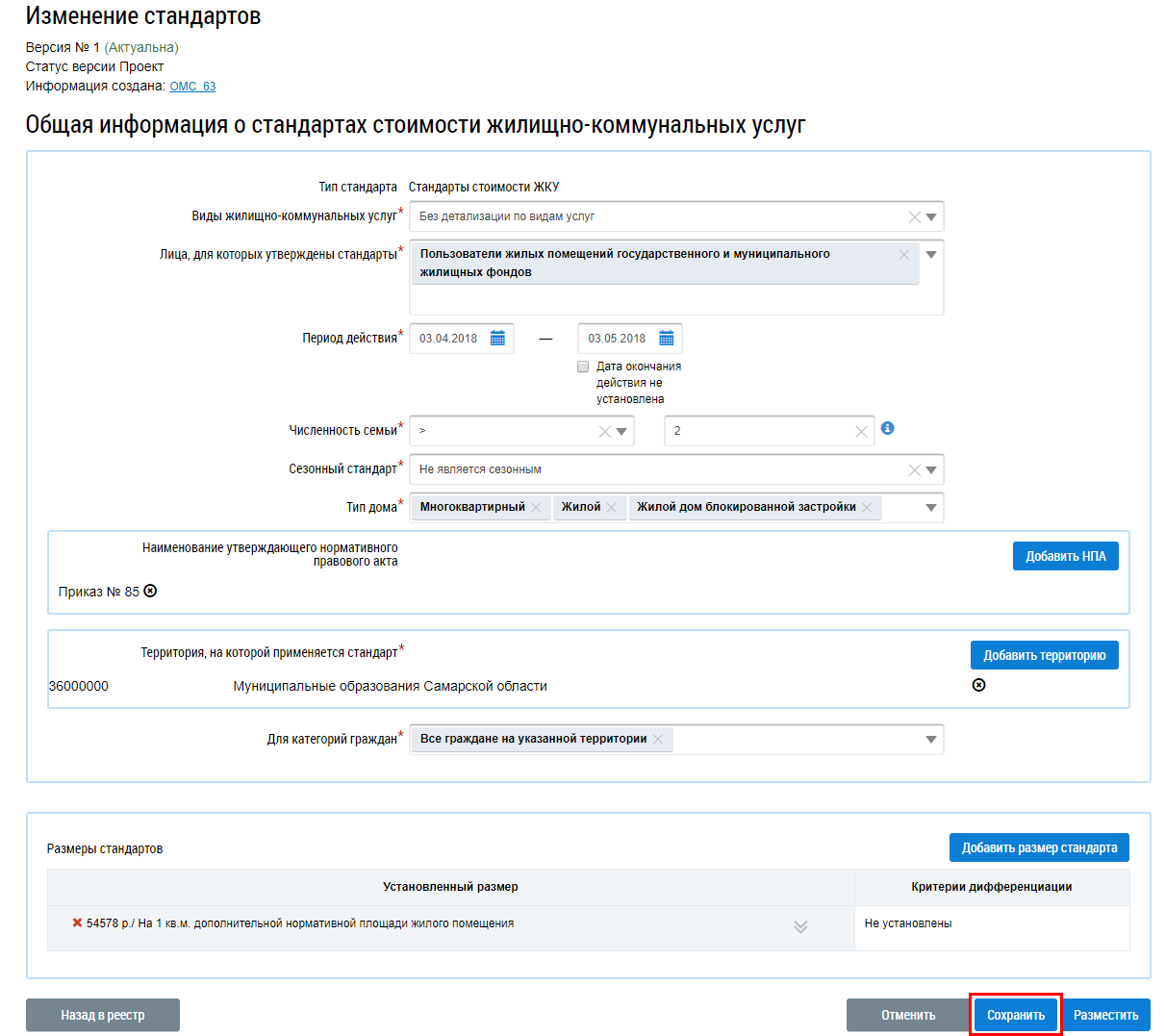This screenshot has height=1036, width=1165.
Task: Remove the 'Многоквартирный' house type tag
Action: (536, 508)
